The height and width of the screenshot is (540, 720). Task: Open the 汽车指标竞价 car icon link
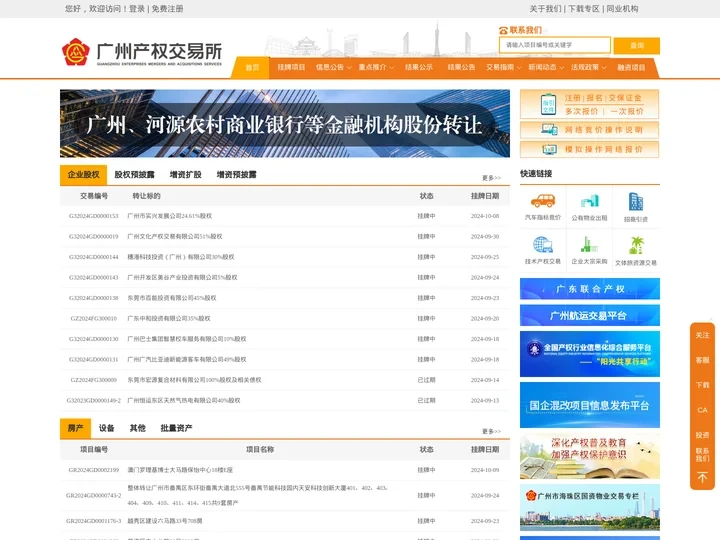543,201
